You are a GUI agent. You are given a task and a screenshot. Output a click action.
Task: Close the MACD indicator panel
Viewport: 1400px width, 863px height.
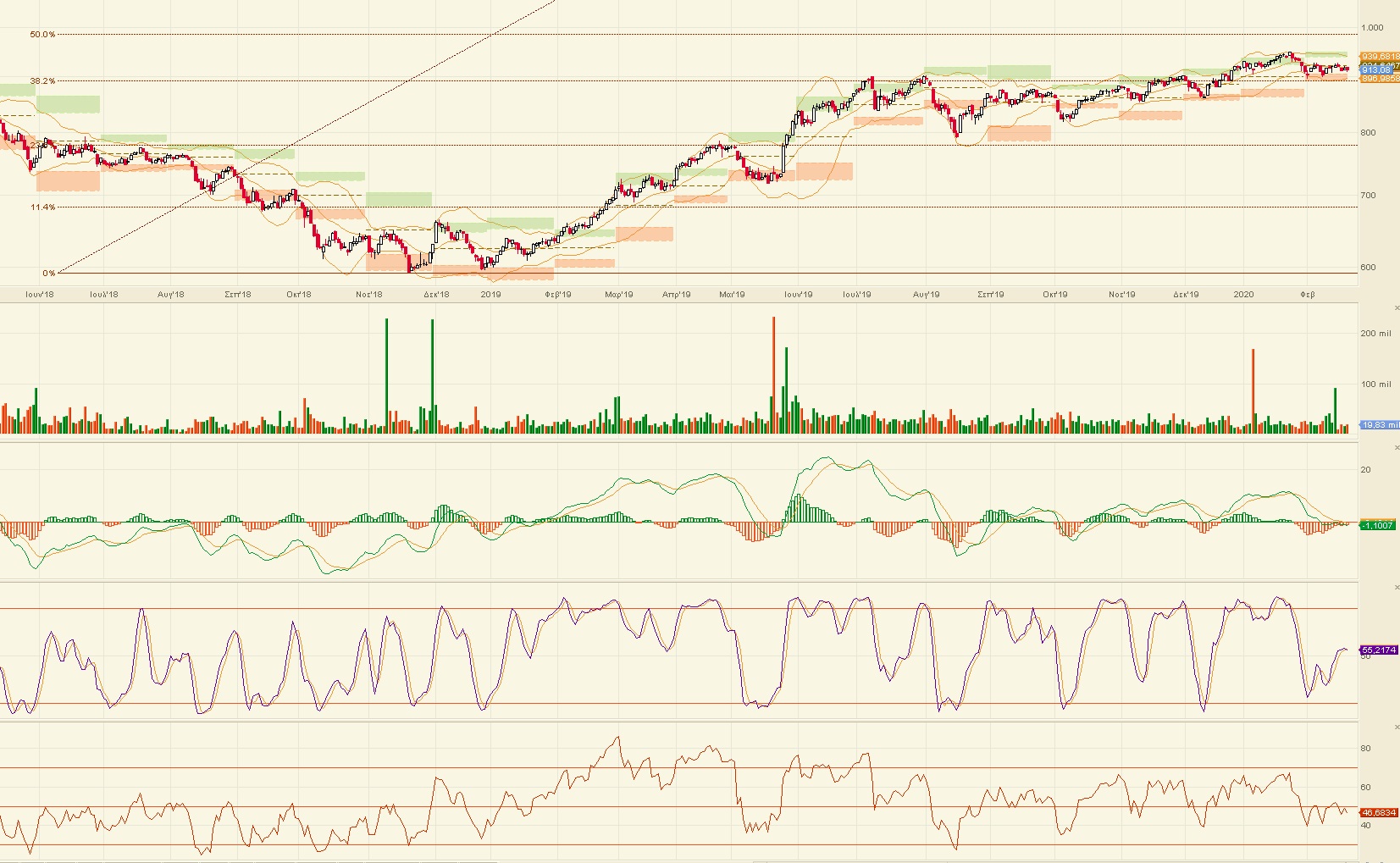pos(1397,447)
